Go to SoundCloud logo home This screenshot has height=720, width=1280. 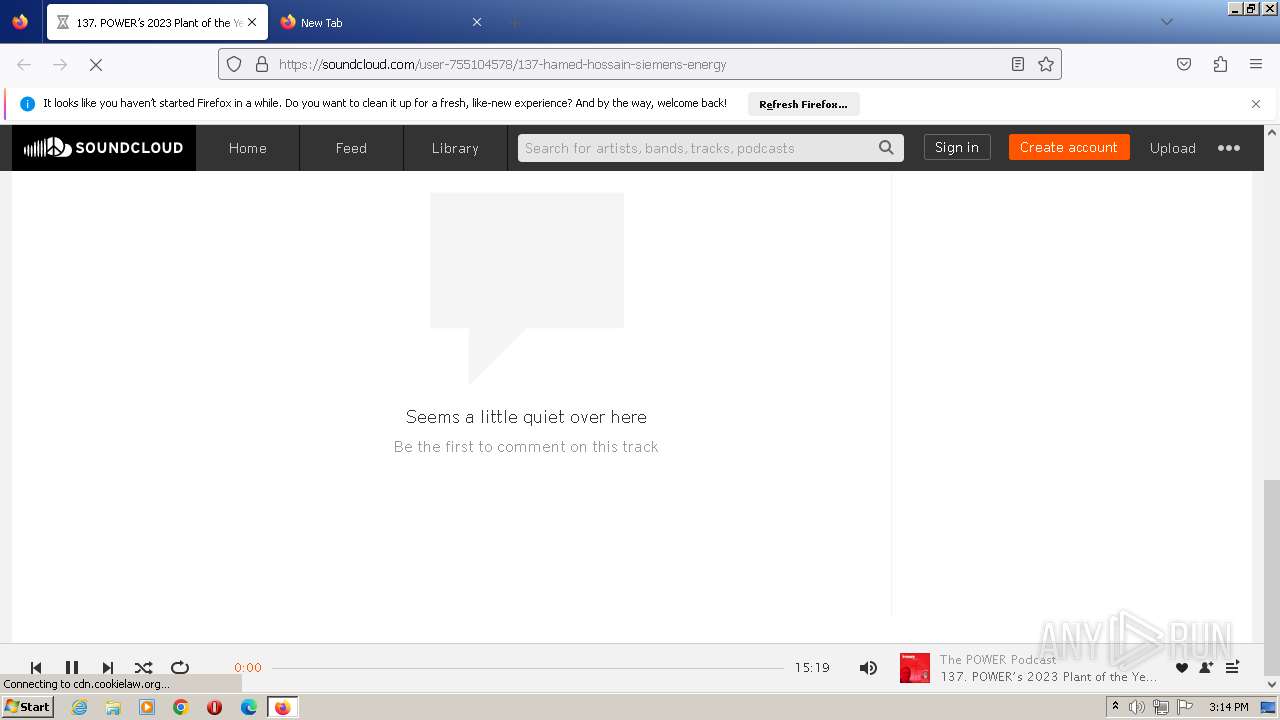pos(104,148)
